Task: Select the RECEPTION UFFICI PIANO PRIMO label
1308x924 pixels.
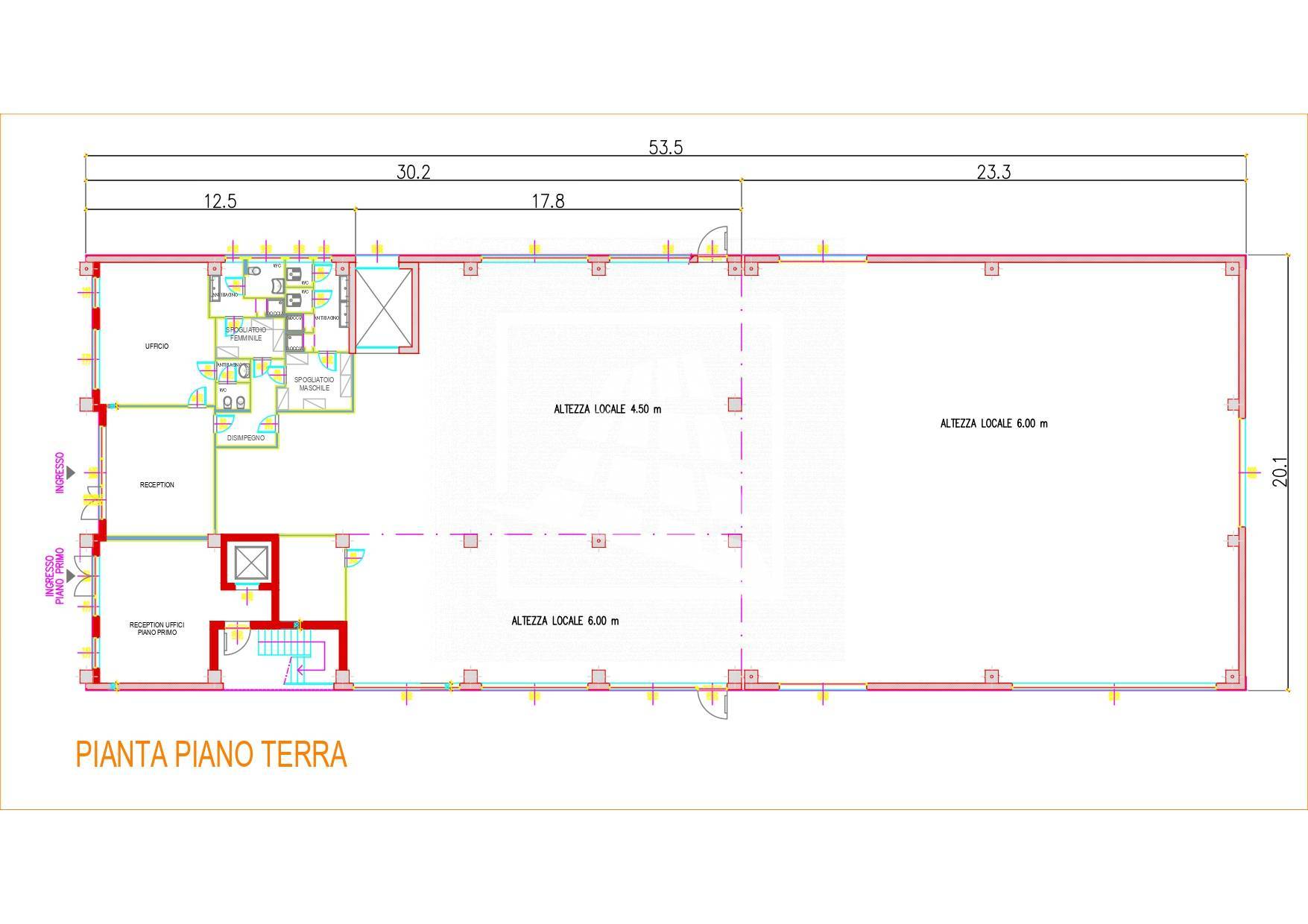Action: pos(157,629)
